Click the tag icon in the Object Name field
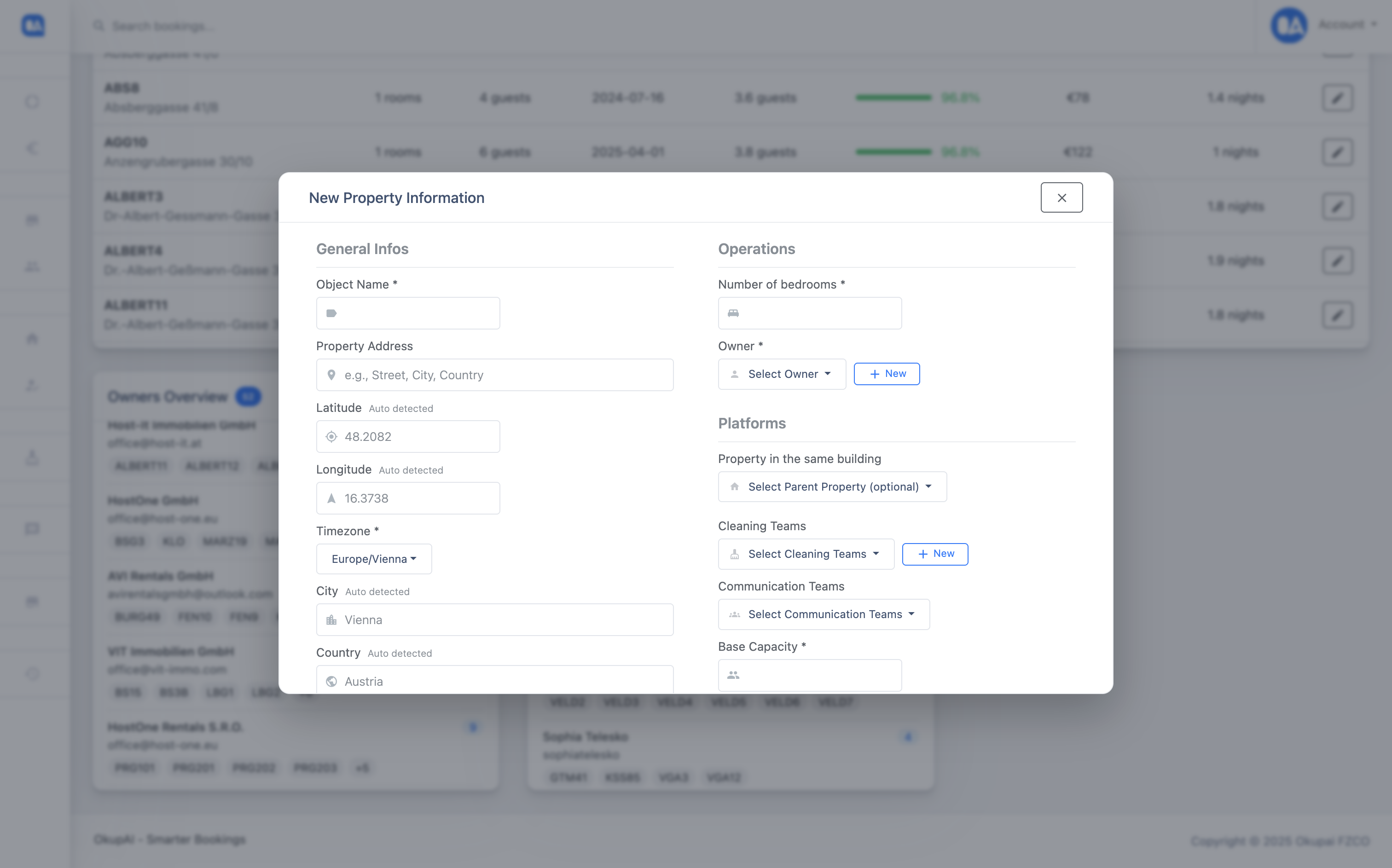Image resolution: width=1392 pixels, height=868 pixels. (x=331, y=313)
